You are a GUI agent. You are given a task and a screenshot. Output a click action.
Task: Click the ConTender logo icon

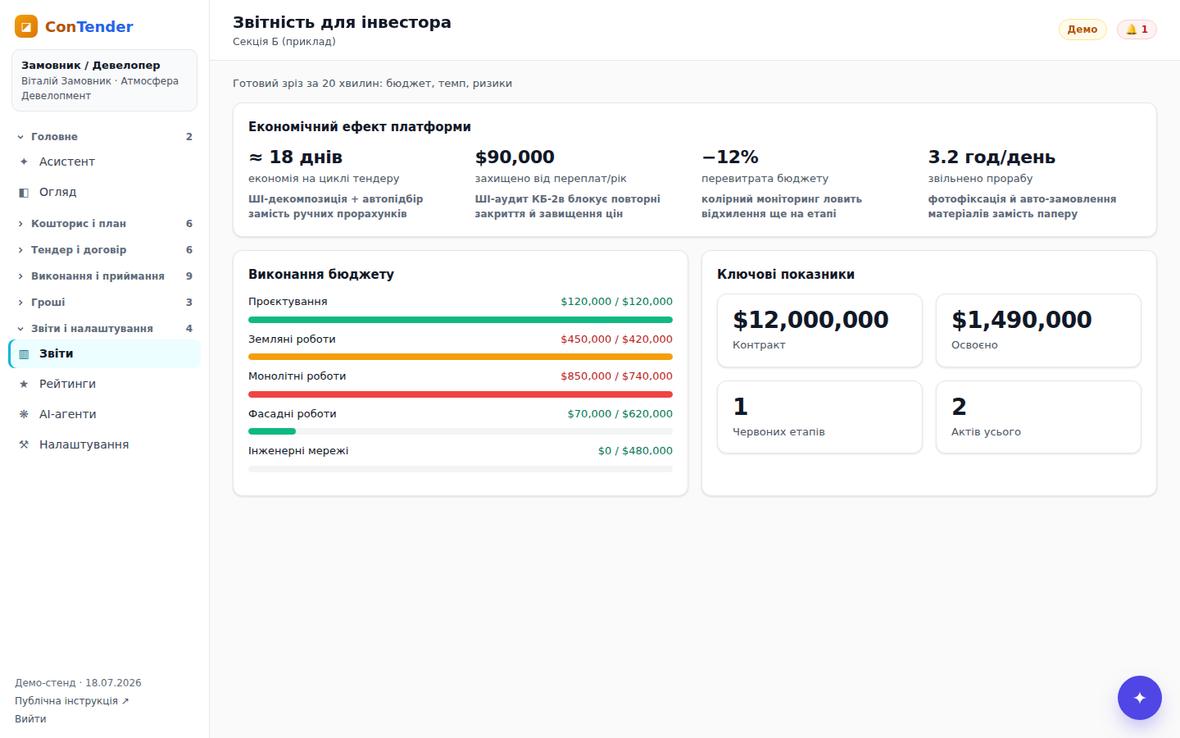[x=26, y=26]
